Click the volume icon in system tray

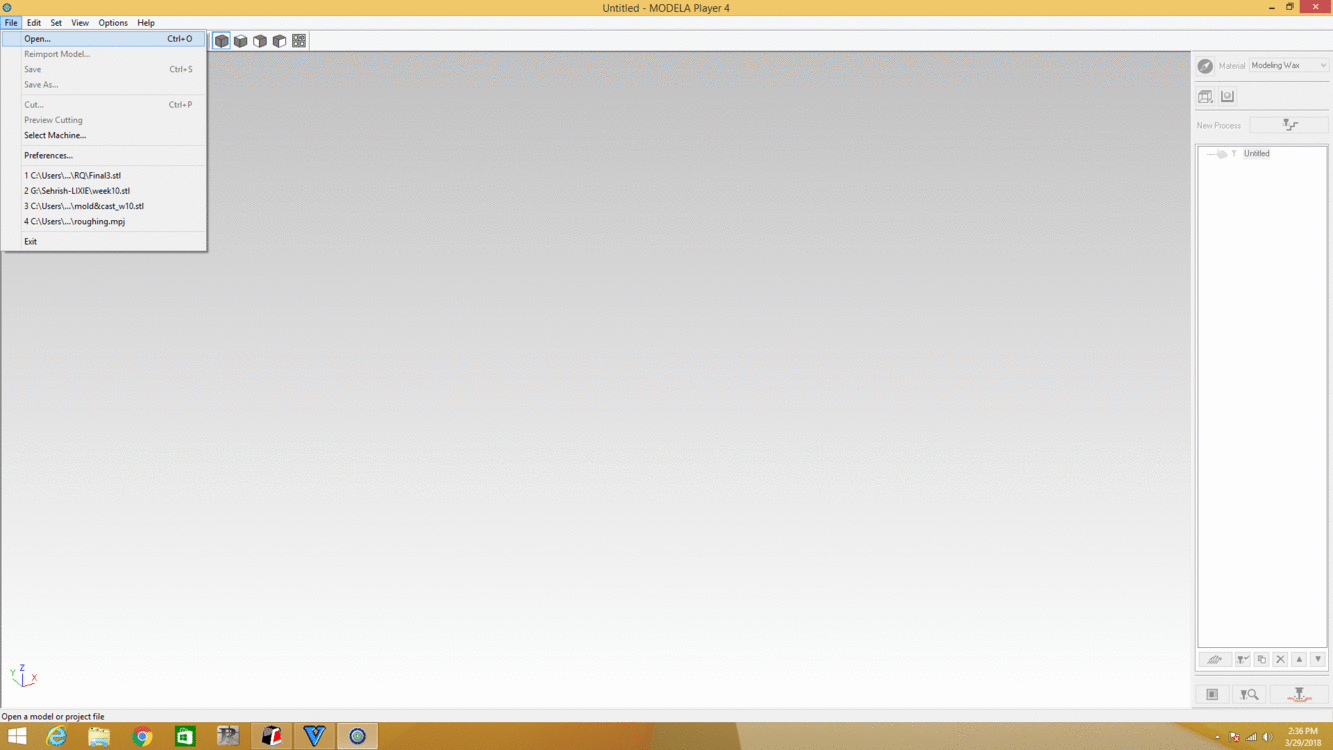(1267, 737)
